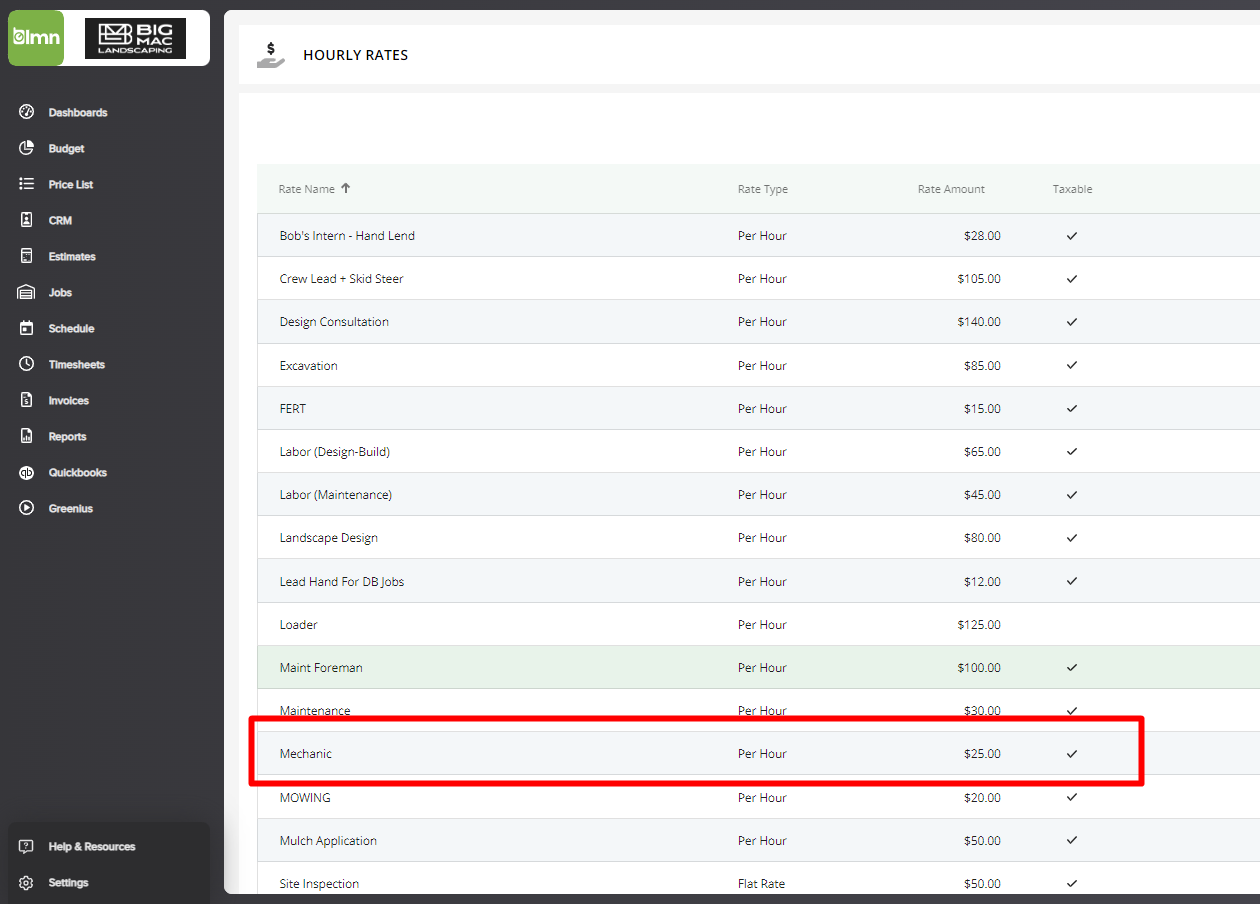Viewport: 1260px width, 904px height.
Task: Click the Reports chart icon
Action: click(x=27, y=436)
